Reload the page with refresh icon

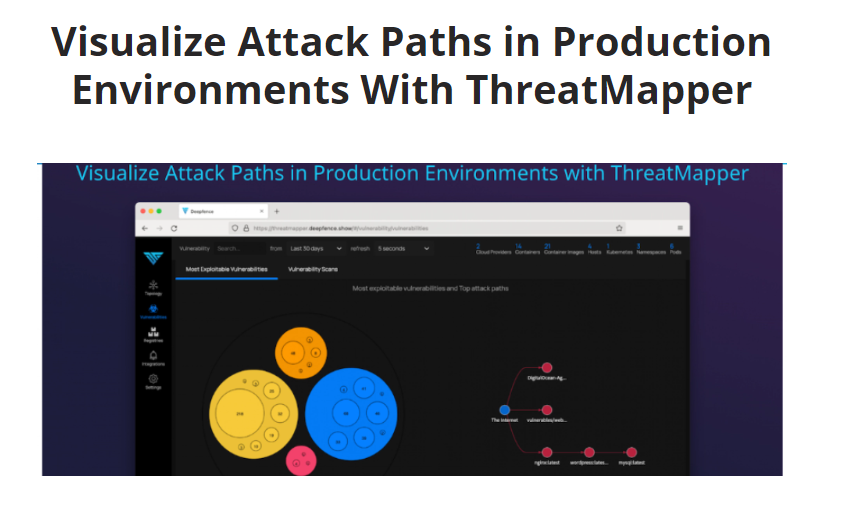point(174,228)
